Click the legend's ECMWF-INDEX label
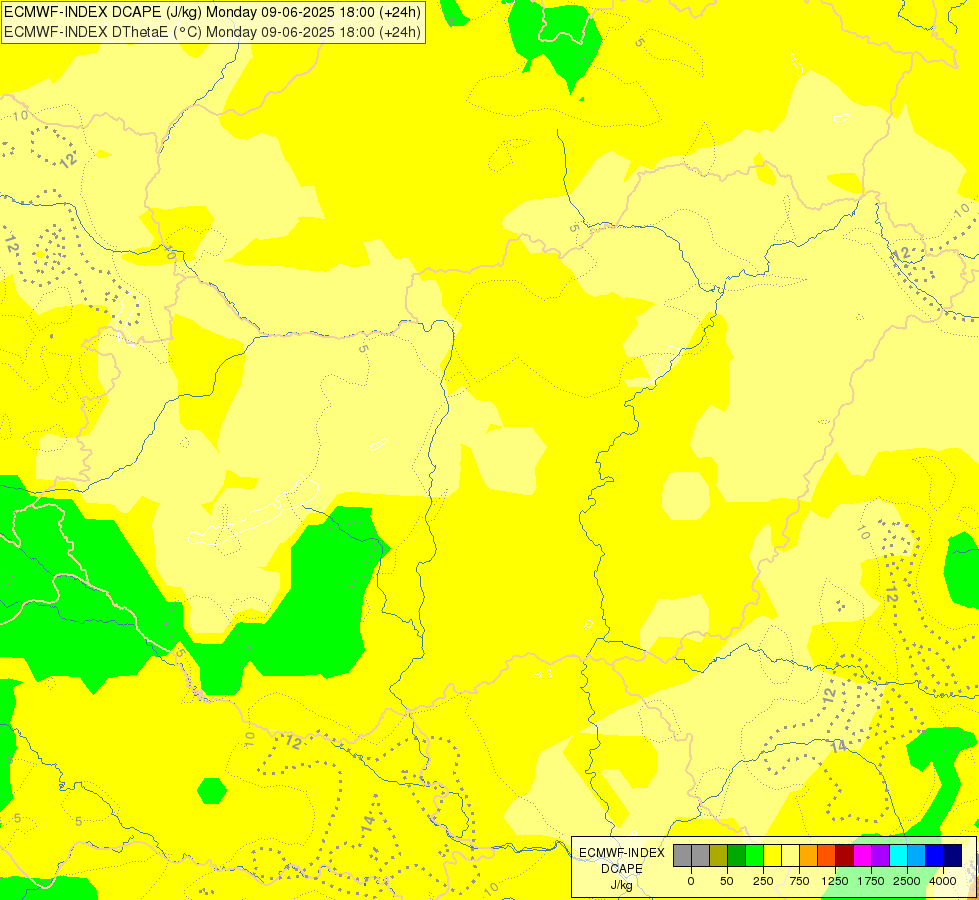The width and height of the screenshot is (979, 900). click(x=622, y=853)
